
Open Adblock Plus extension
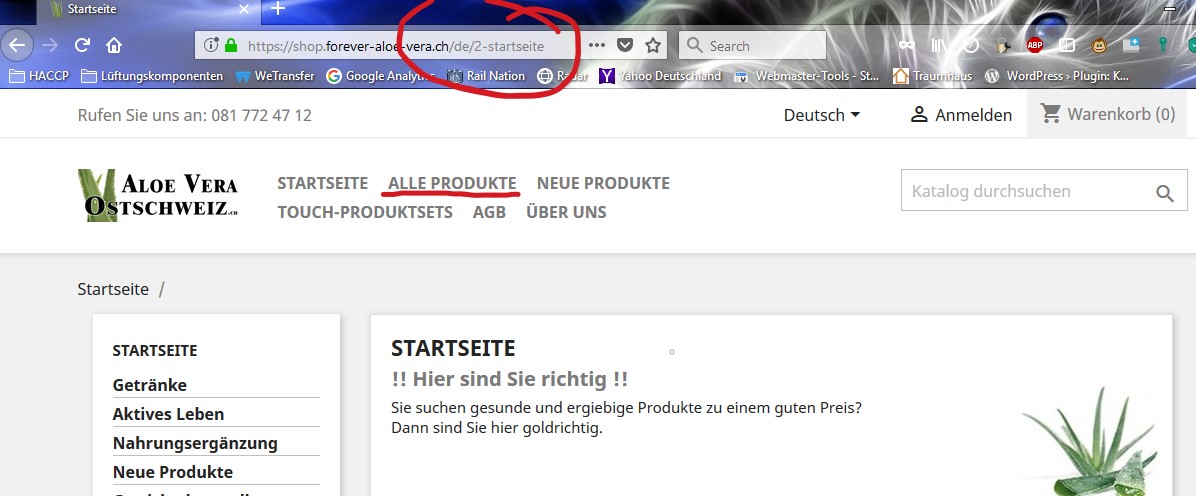click(x=1034, y=46)
